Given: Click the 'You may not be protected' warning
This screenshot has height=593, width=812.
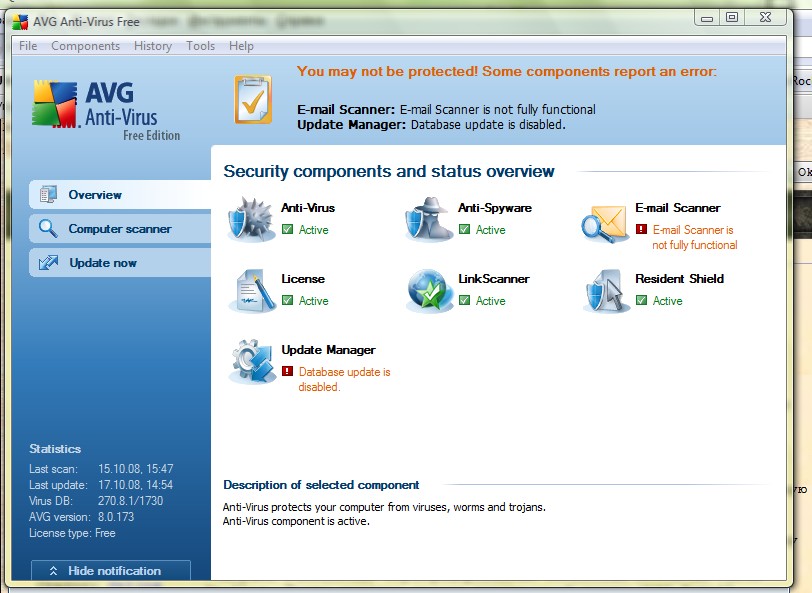Looking at the screenshot, I should click(506, 71).
